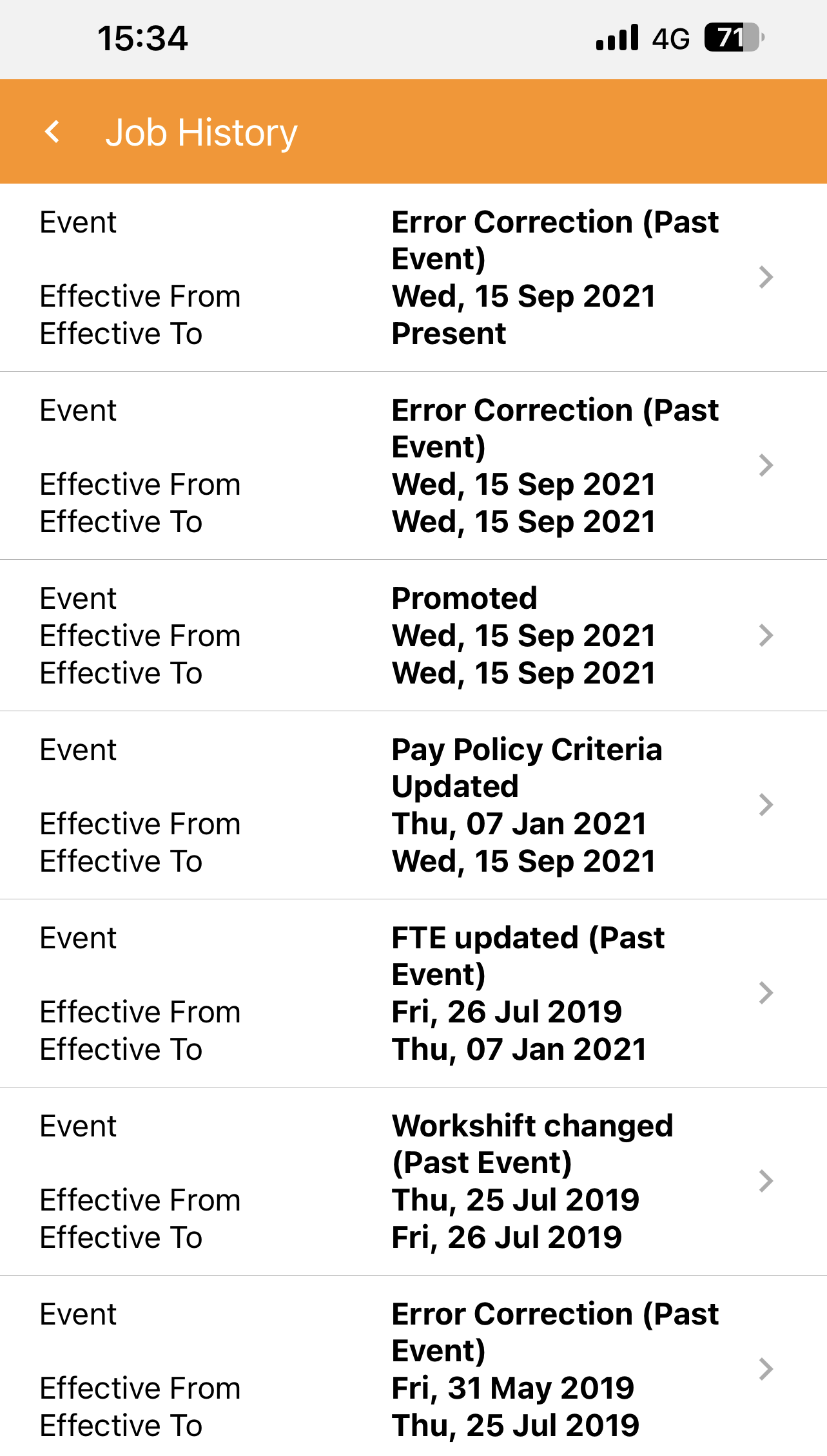Select the Promoted event label
The image size is (827, 1456).
point(464,599)
